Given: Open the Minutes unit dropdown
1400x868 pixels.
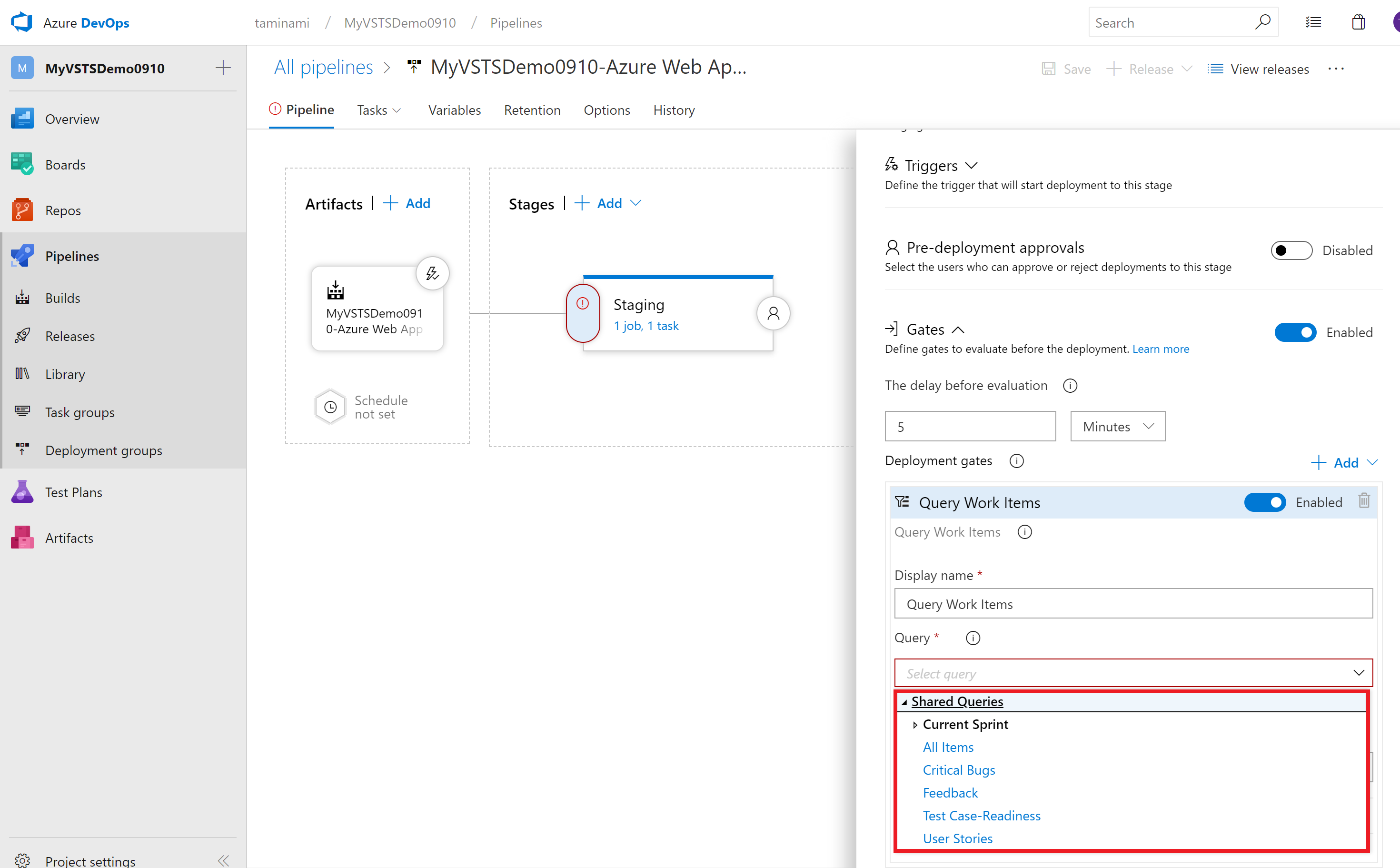Looking at the screenshot, I should click(1117, 427).
